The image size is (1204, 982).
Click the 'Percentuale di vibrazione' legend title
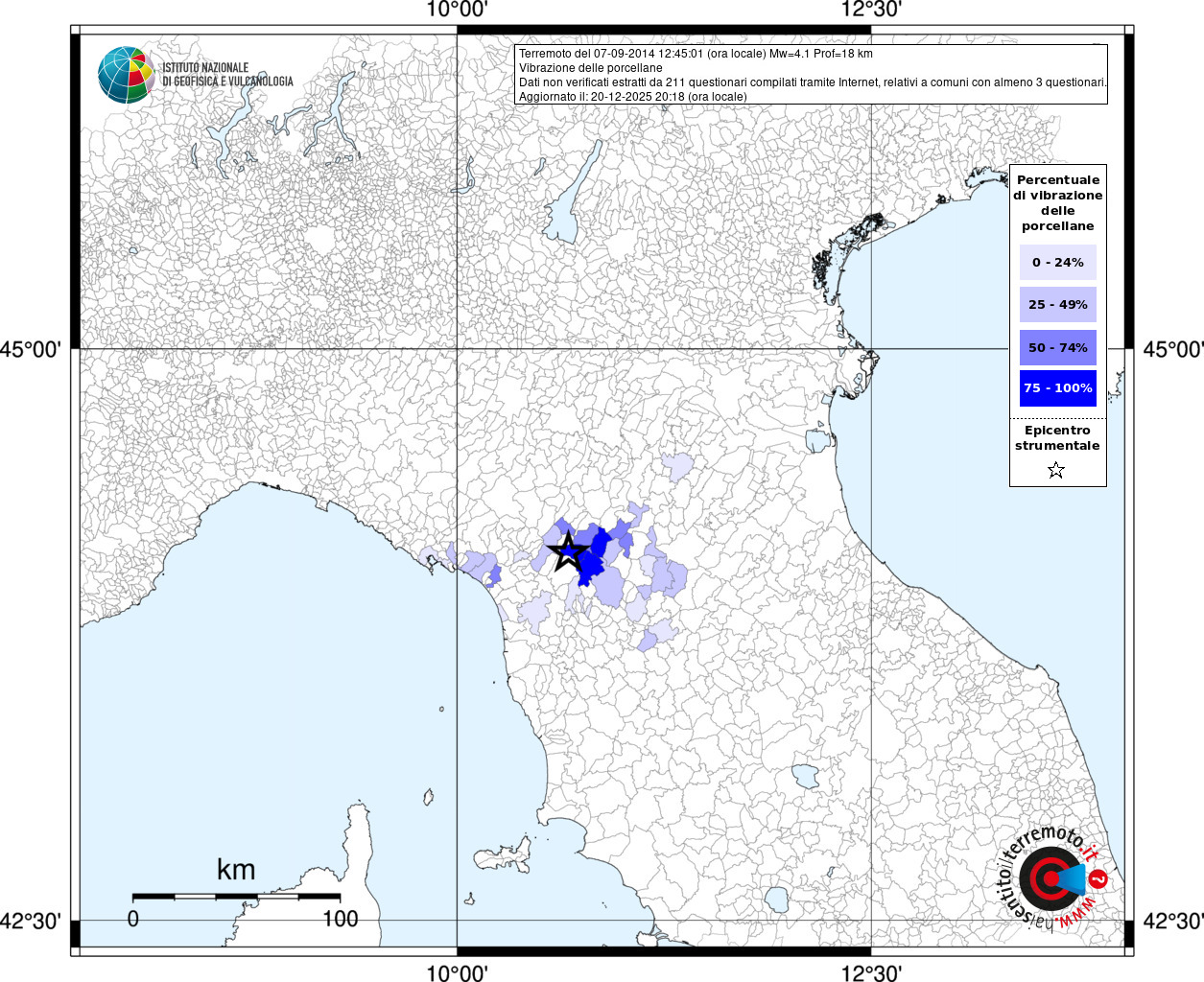[x=1058, y=202]
